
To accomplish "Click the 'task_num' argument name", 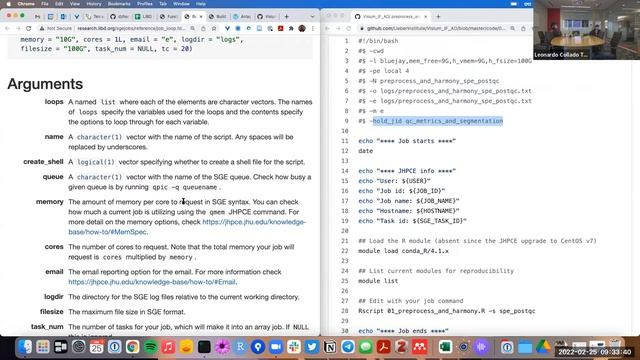I will tap(47, 327).
